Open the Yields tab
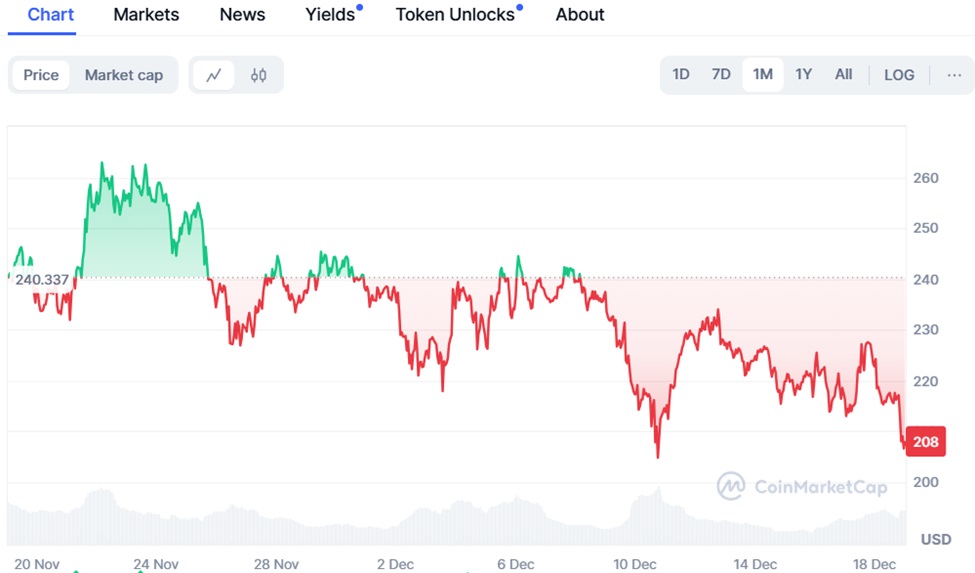Viewport: 975px width, 573px height. point(330,15)
